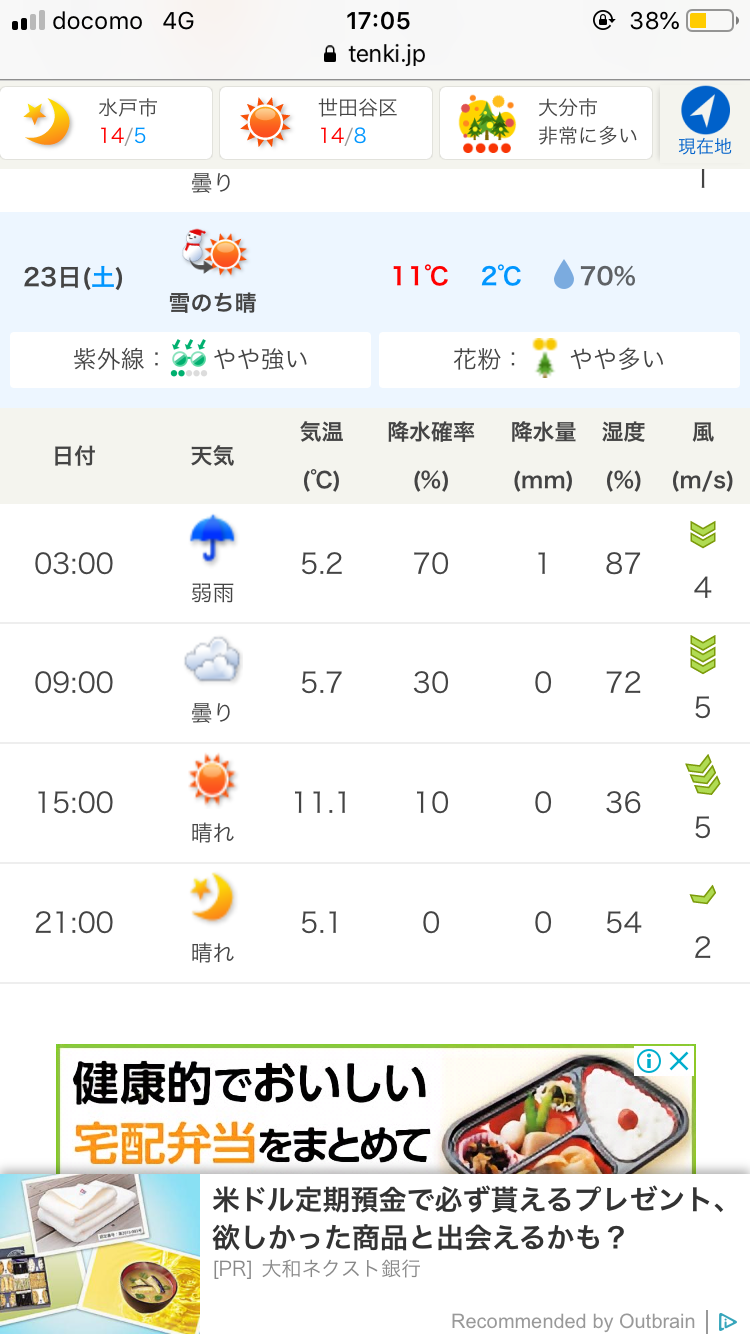The image size is (750, 1334).
Task: Close the bento ad with X
Action: 679,1062
